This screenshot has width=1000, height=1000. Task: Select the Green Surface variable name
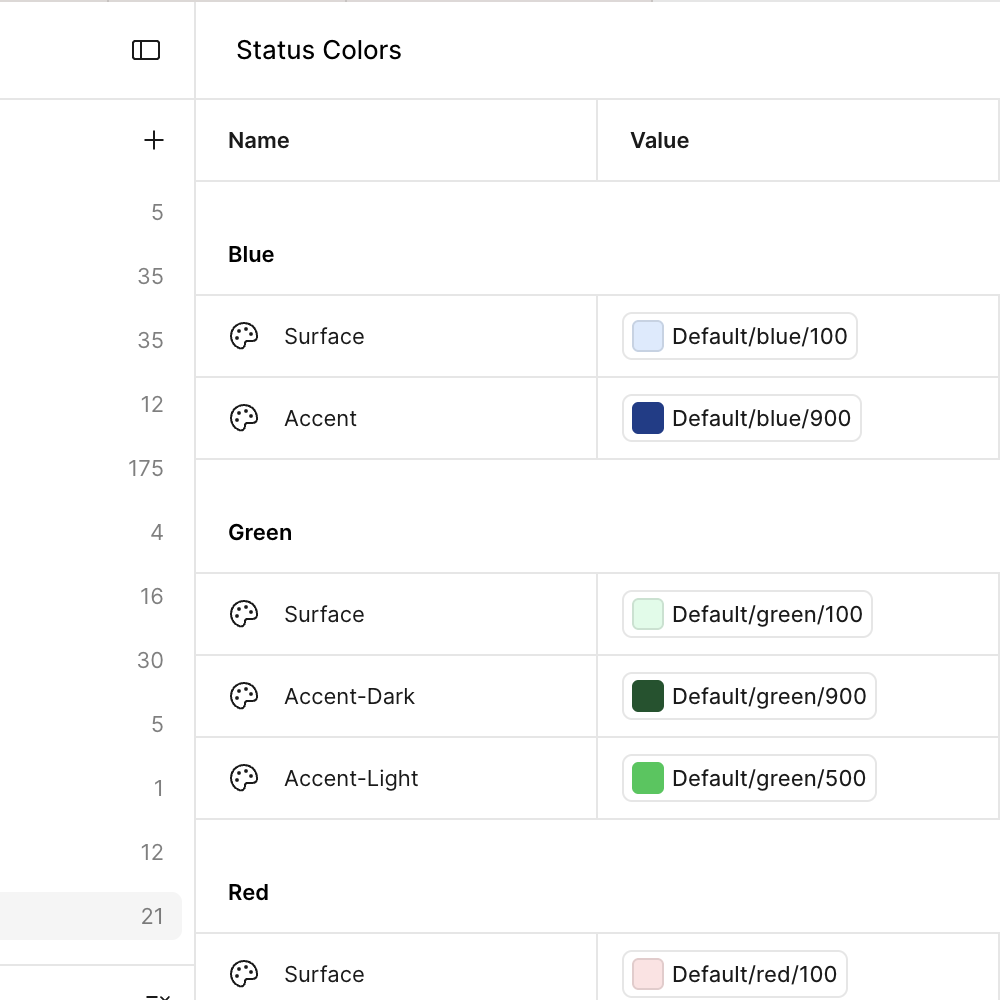[x=324, y=614]
